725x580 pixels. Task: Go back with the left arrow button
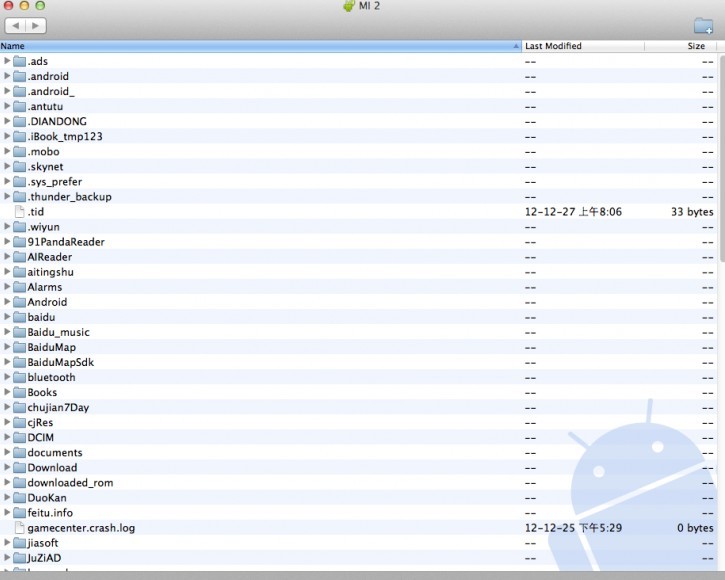15,25
